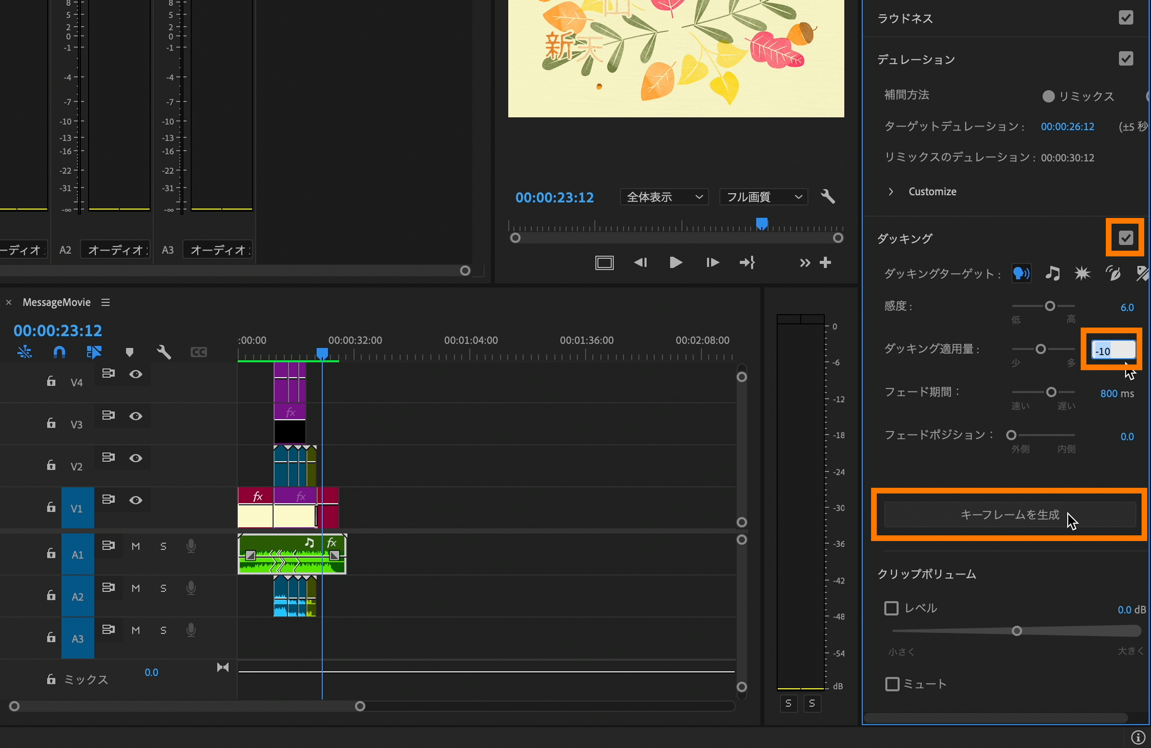Select the リミックス radio option
1151x748 pixels.
pos(1048,96)
